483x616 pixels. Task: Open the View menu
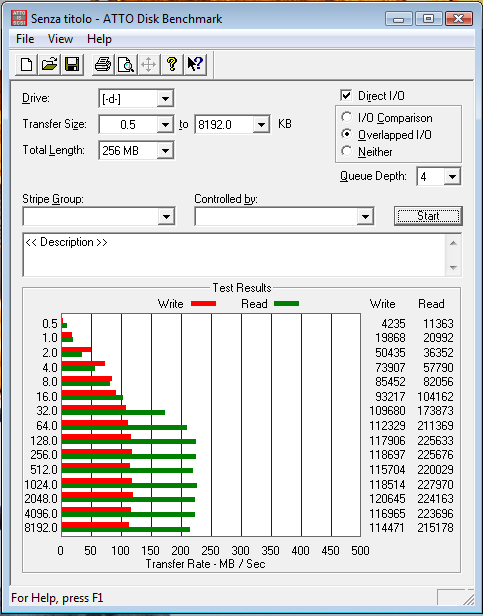pyautogui.click(x=60, y=39)
